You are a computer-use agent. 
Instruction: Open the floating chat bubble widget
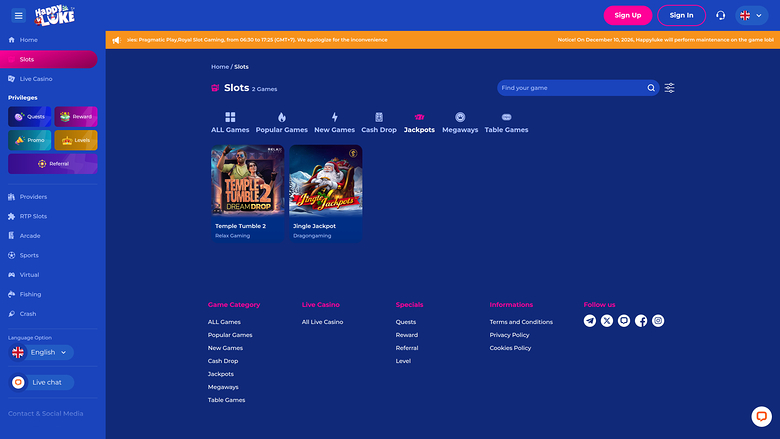(761, 416)
